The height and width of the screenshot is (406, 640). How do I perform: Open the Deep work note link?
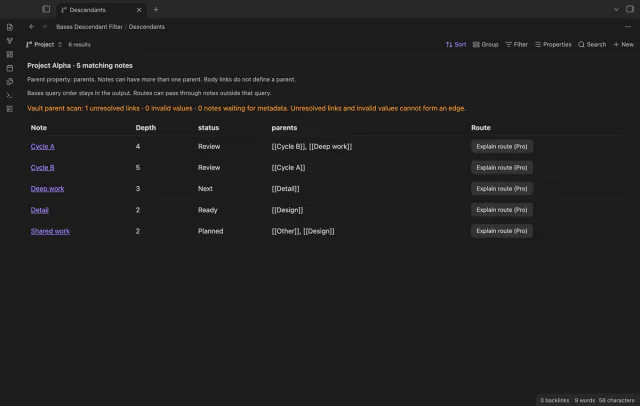[x=47, y=189]
